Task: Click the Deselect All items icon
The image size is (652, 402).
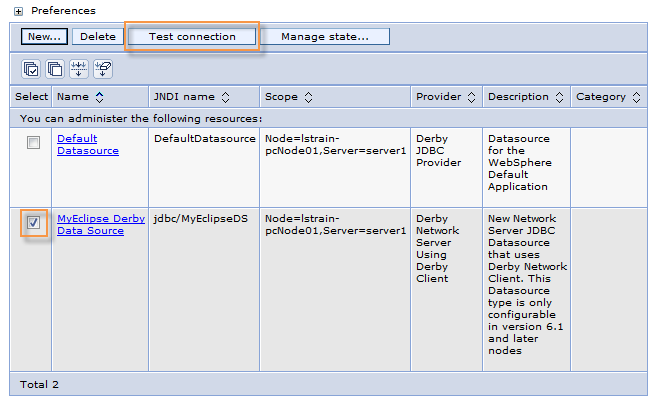Action: point(55,69)
